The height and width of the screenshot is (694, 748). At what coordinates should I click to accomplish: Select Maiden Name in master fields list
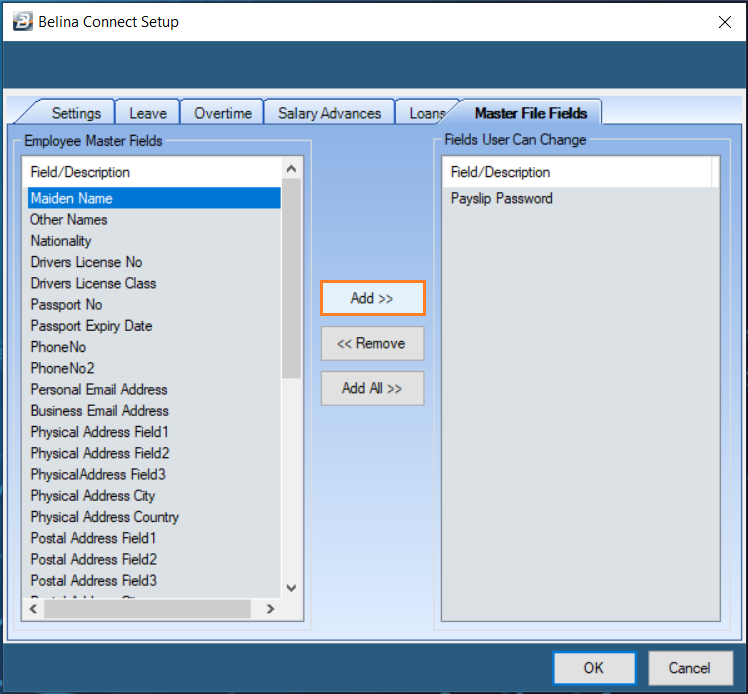pos(154,198)
